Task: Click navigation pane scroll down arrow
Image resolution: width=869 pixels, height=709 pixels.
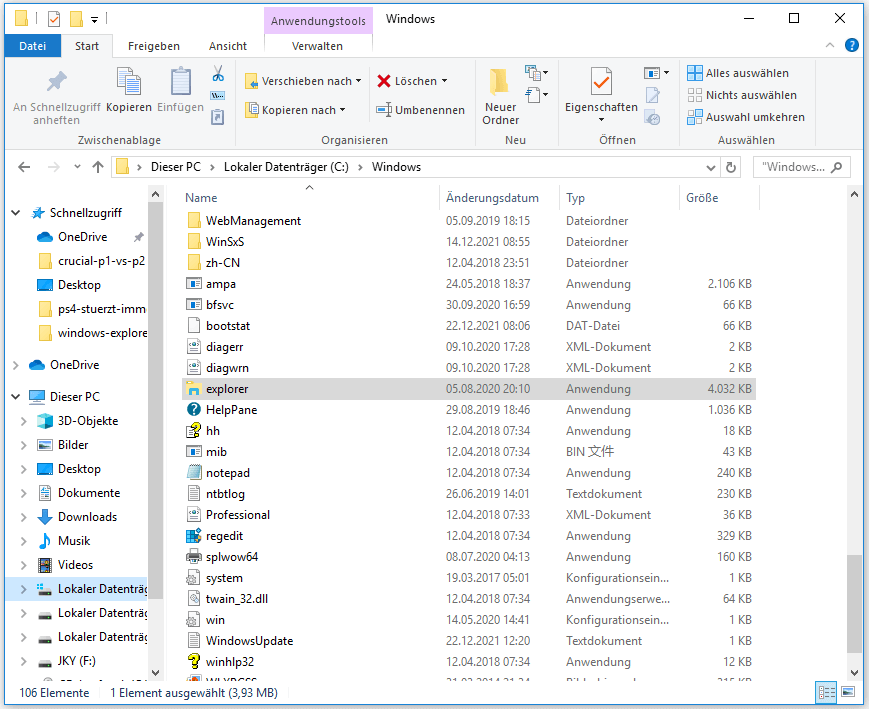Action: 155,672
